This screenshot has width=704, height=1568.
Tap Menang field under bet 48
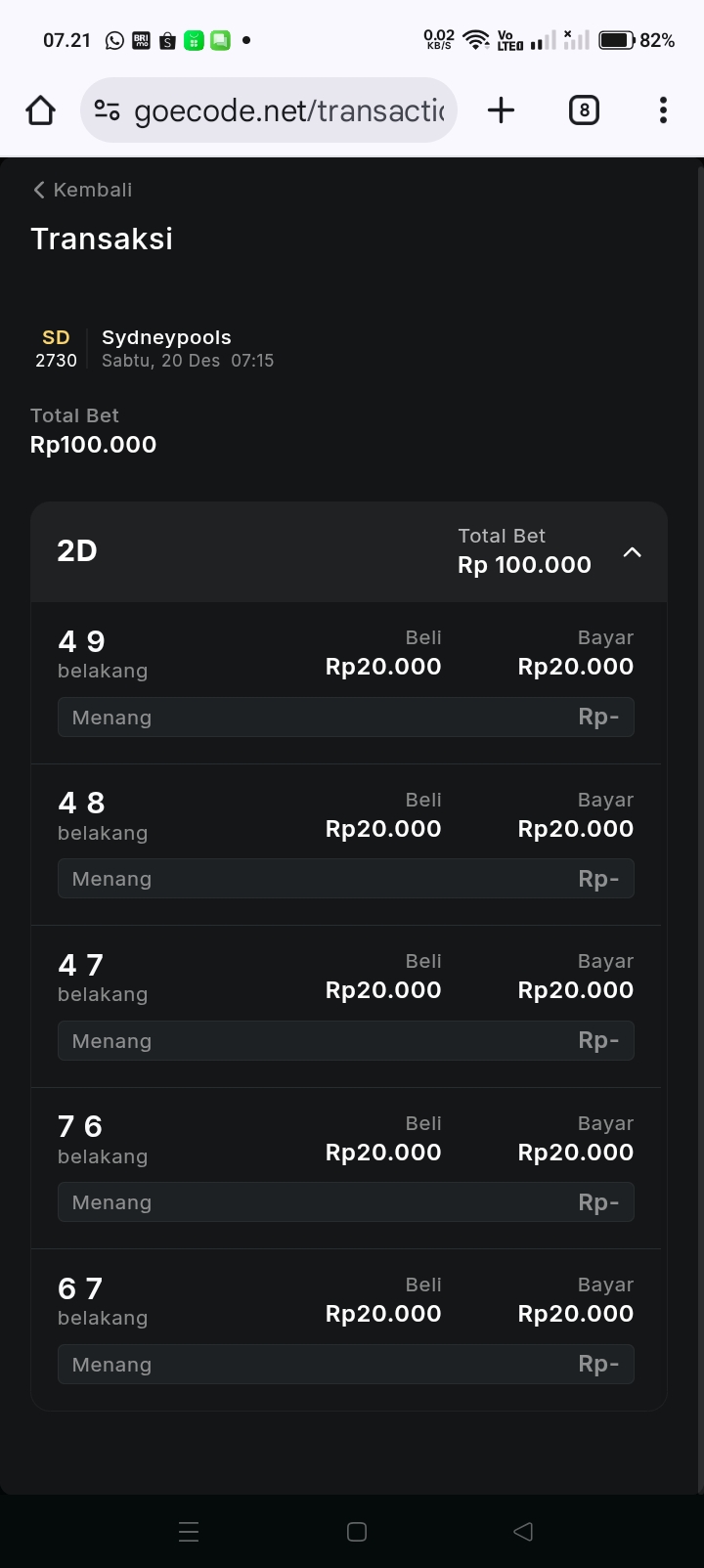(x=345, y=879)
